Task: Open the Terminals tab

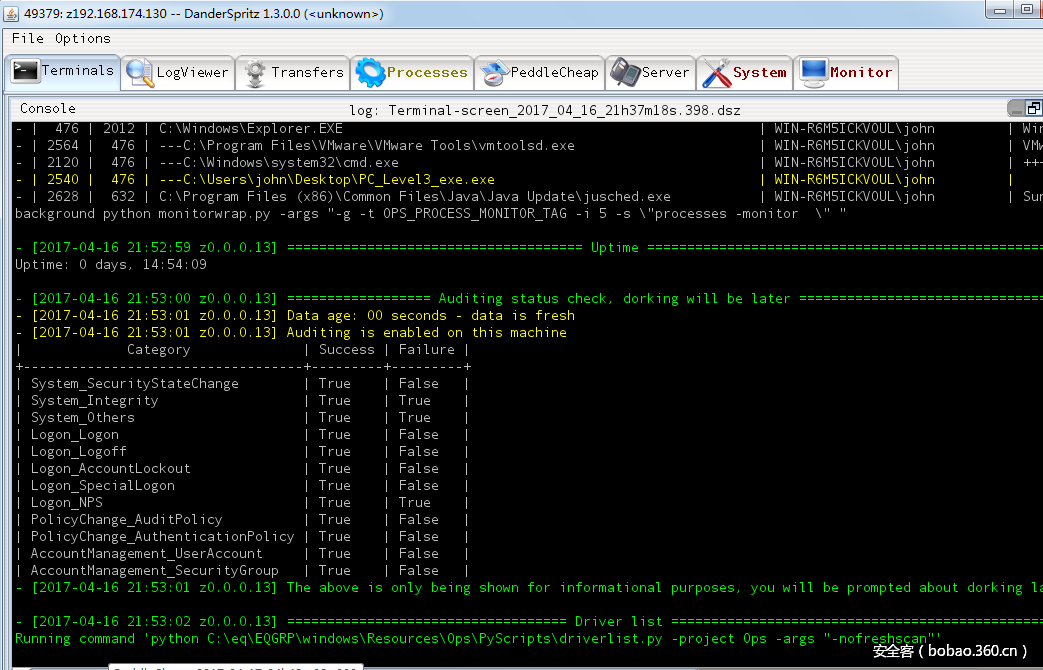Action: tap(64, 71)
